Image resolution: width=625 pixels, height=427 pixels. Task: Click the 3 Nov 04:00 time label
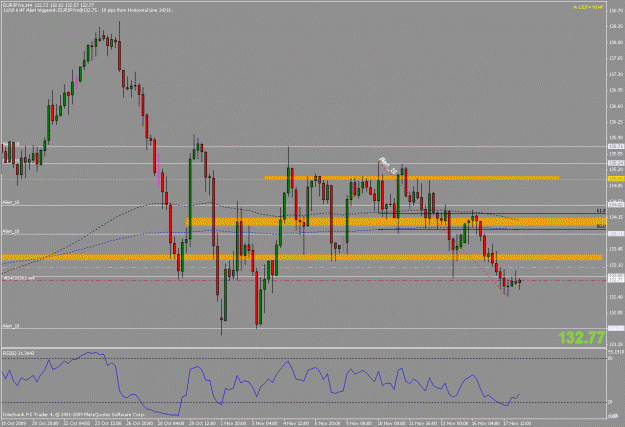click(x=265, y=422)
